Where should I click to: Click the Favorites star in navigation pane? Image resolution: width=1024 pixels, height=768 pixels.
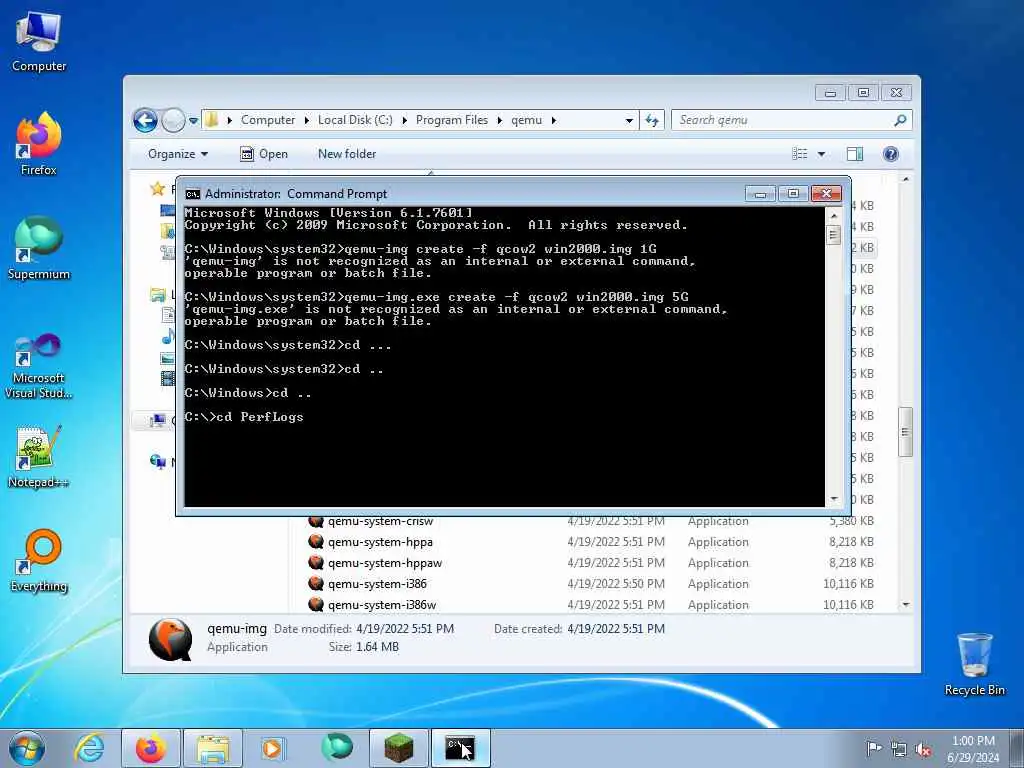tap(157, 189)
